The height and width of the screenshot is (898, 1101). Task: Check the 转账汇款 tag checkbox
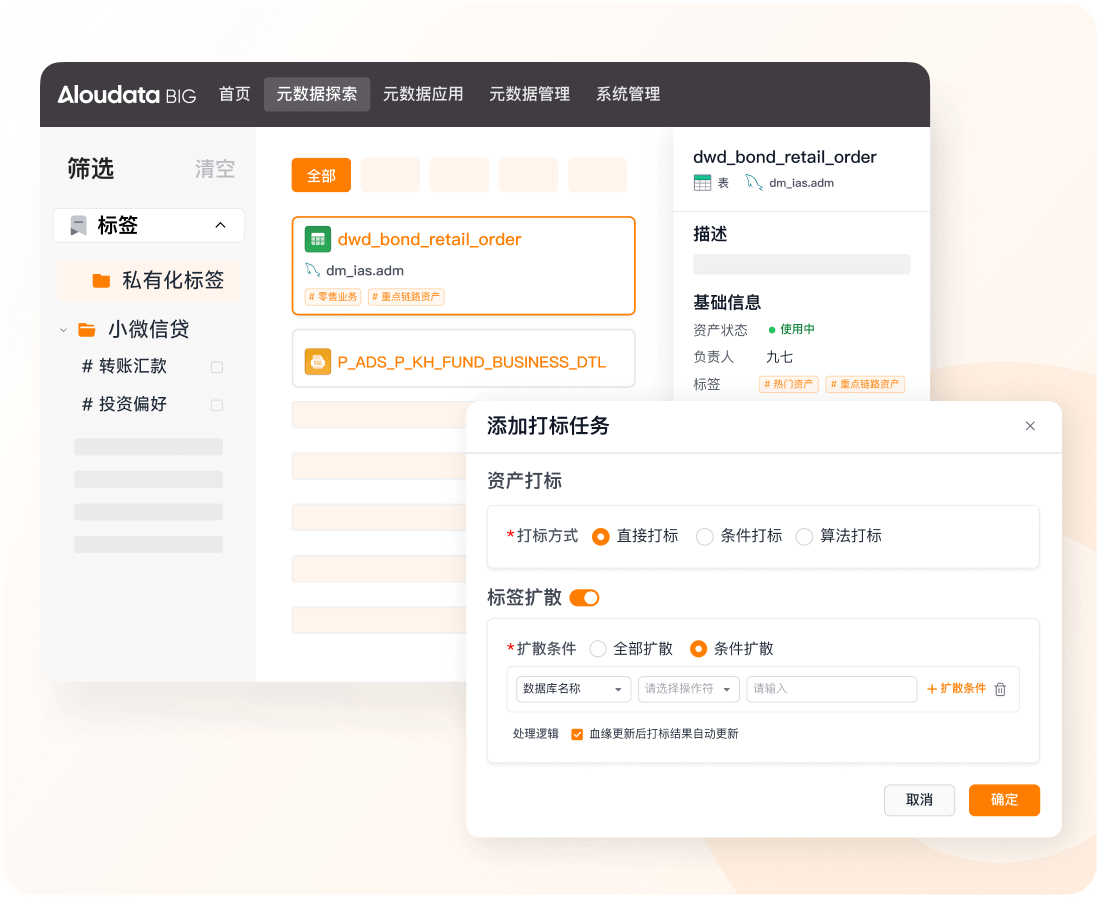[x=217, y=367]
